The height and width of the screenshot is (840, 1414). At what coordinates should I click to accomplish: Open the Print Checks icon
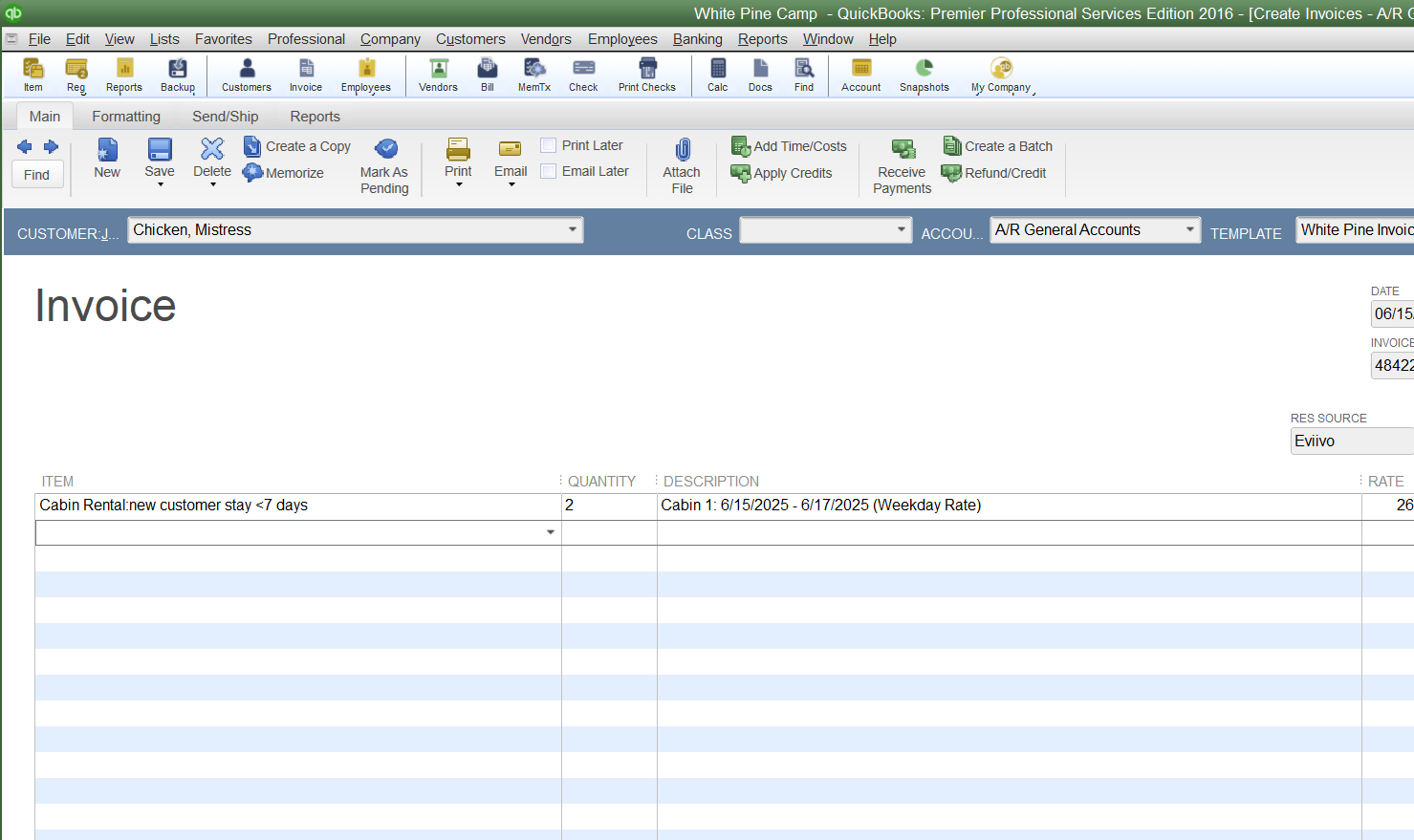pos(647,75)
